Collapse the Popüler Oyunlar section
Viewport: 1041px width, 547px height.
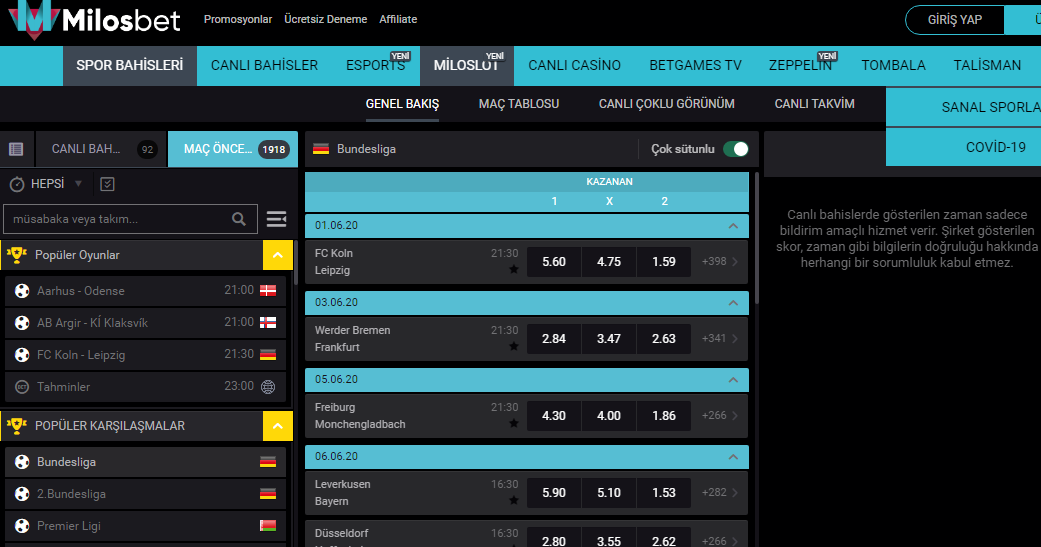click(278, 255)
